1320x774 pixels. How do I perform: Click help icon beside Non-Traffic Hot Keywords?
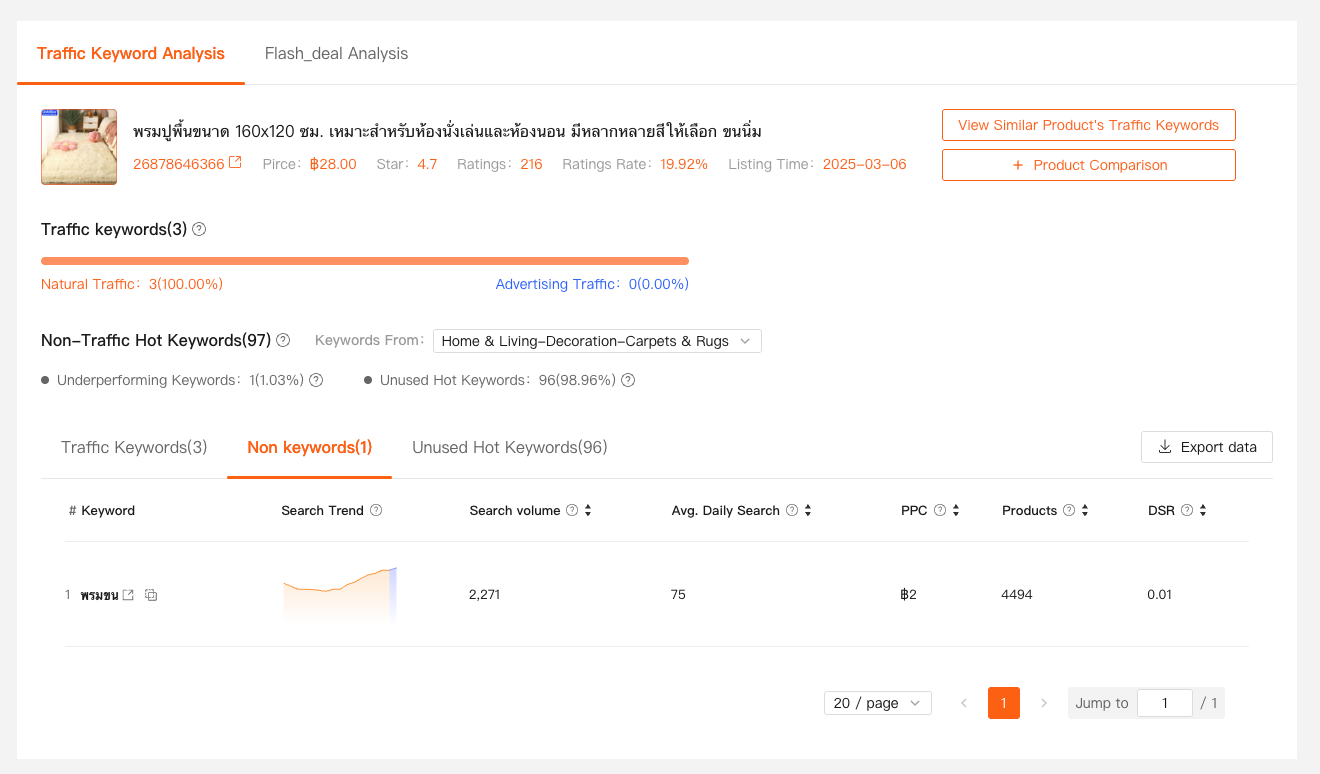point(283,340)
